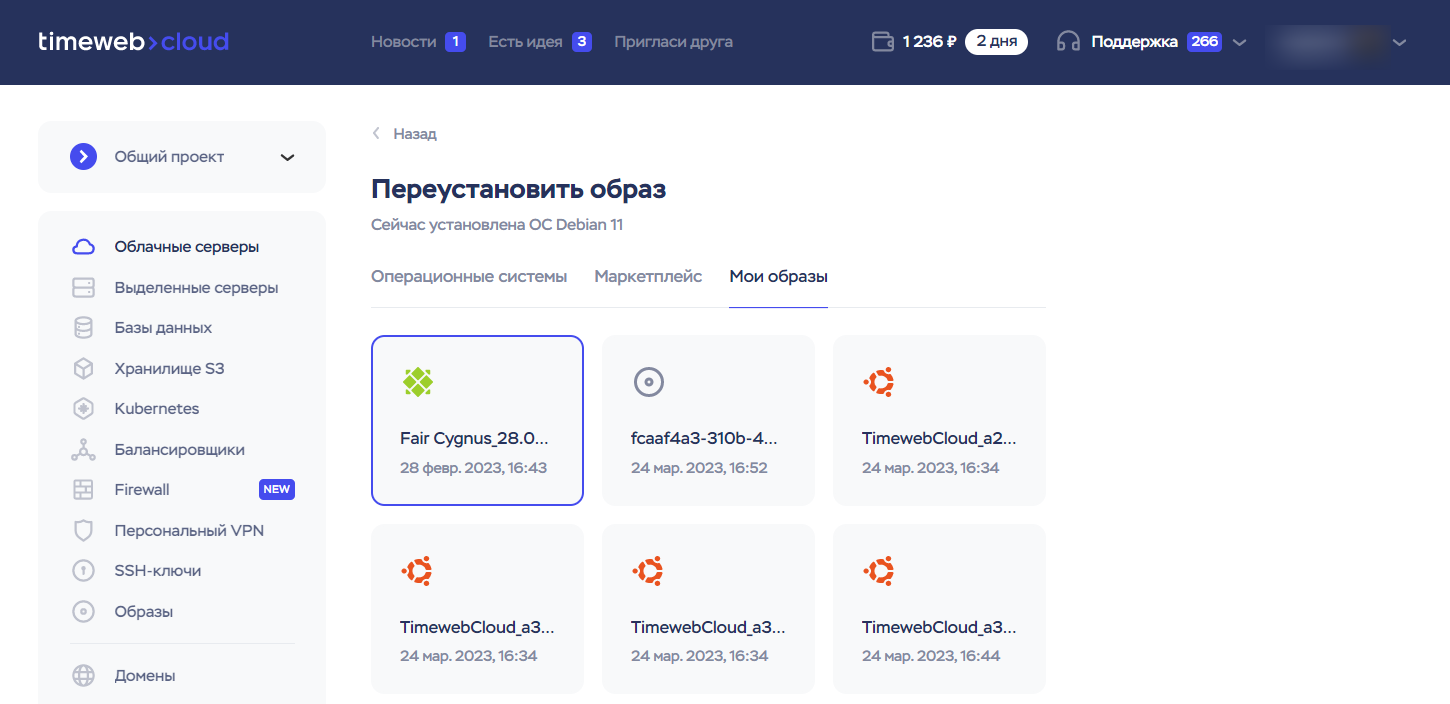Click the Firewall icon in sidebar

coord(83,490)
